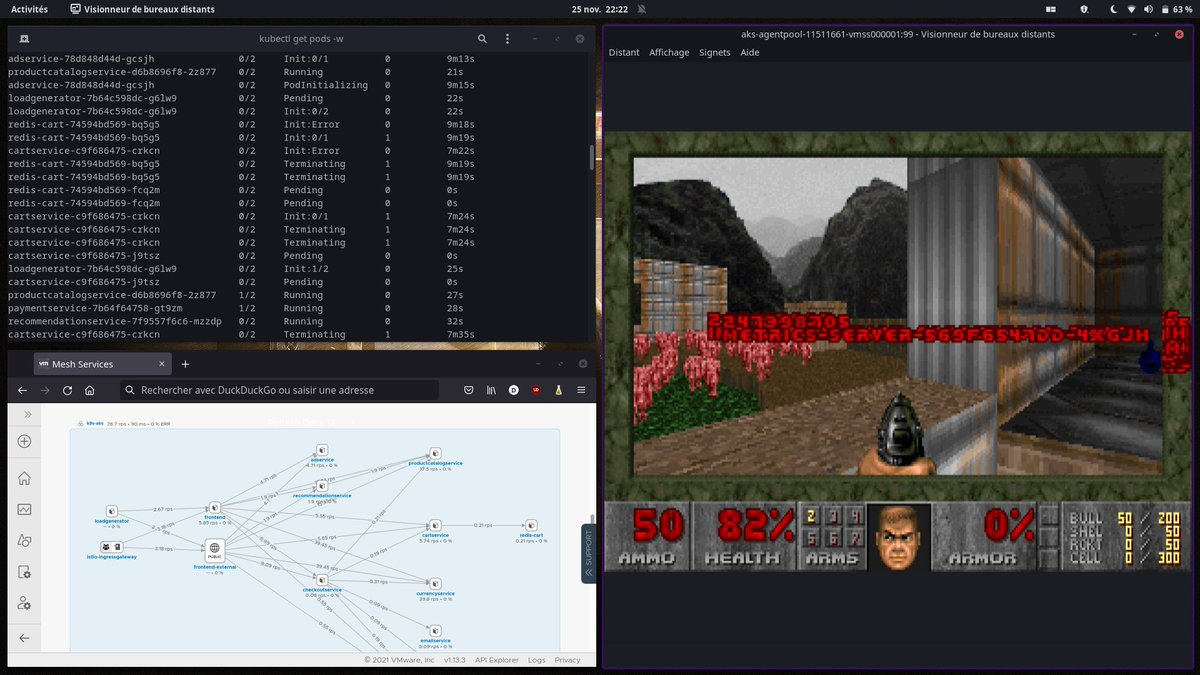Open the Activités overview in the top bar
This screenshot has width=1200, height=675.
[x=29, y=8]
